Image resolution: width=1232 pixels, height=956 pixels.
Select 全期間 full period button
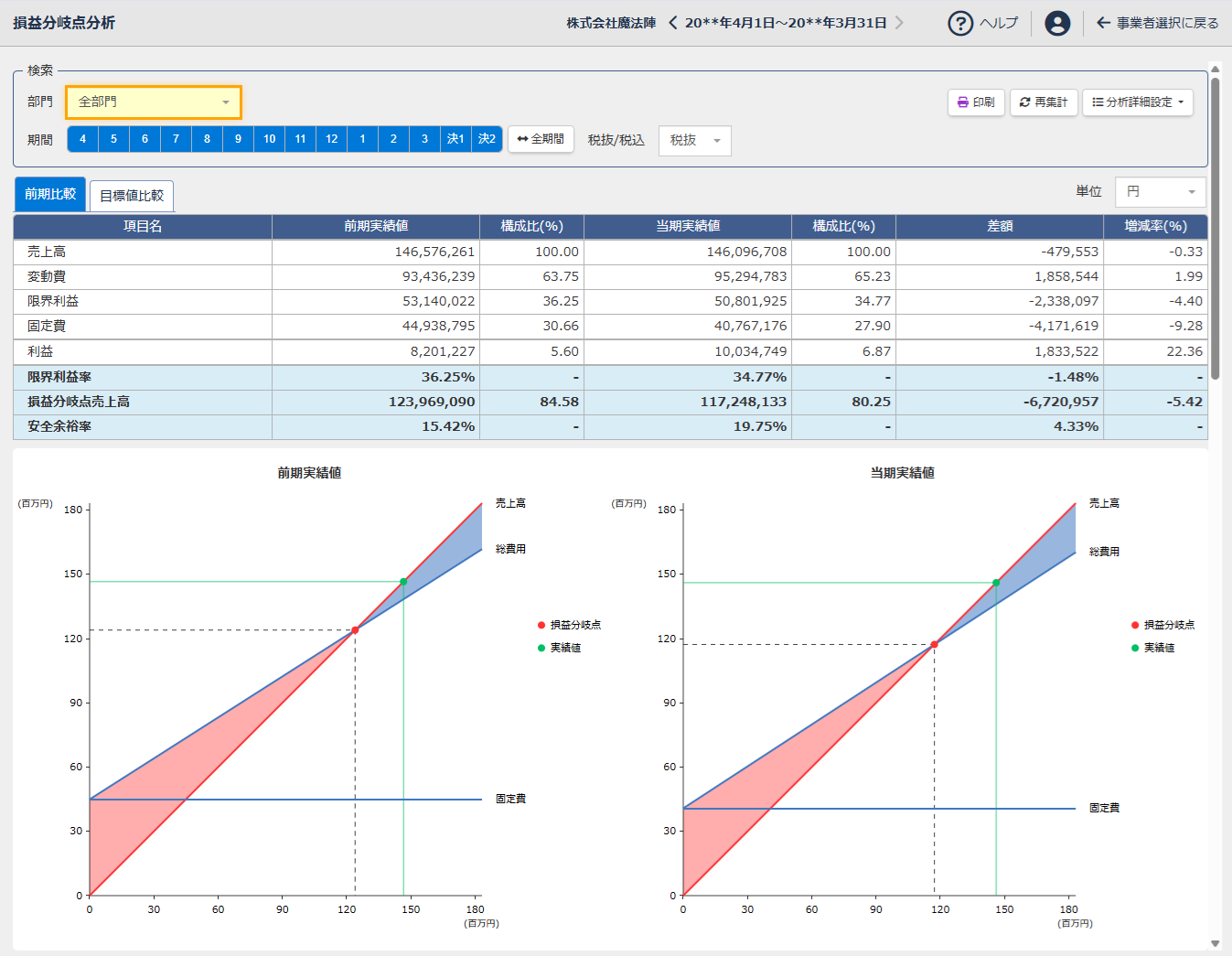click(541, 139)
